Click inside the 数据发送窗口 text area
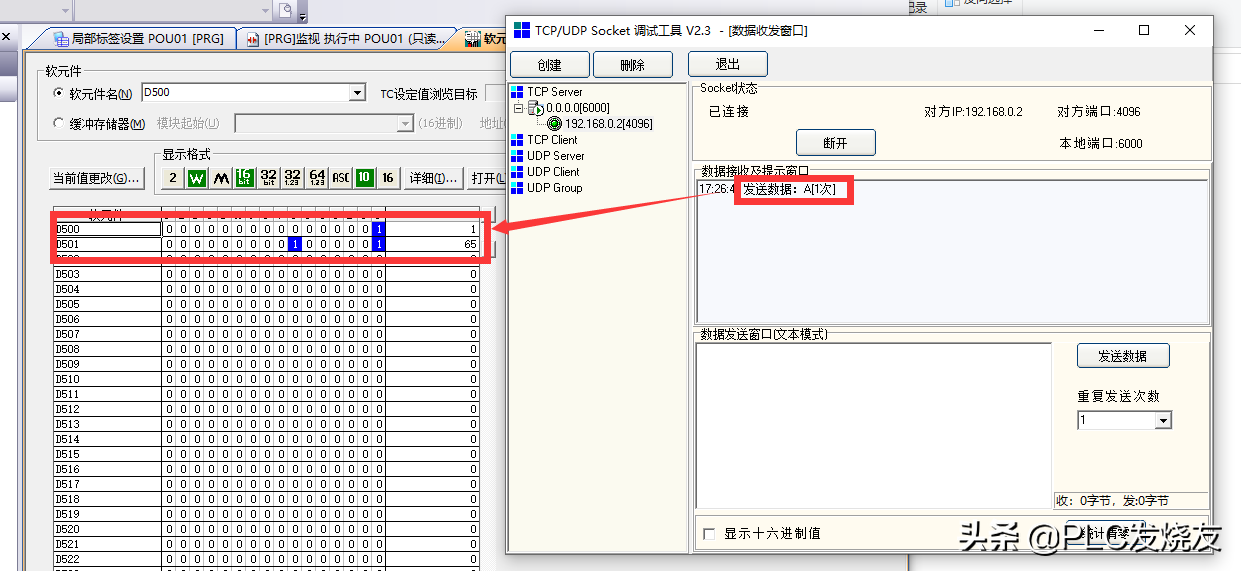This screenshot has height=571, width=1241. [x=873, y=425]
